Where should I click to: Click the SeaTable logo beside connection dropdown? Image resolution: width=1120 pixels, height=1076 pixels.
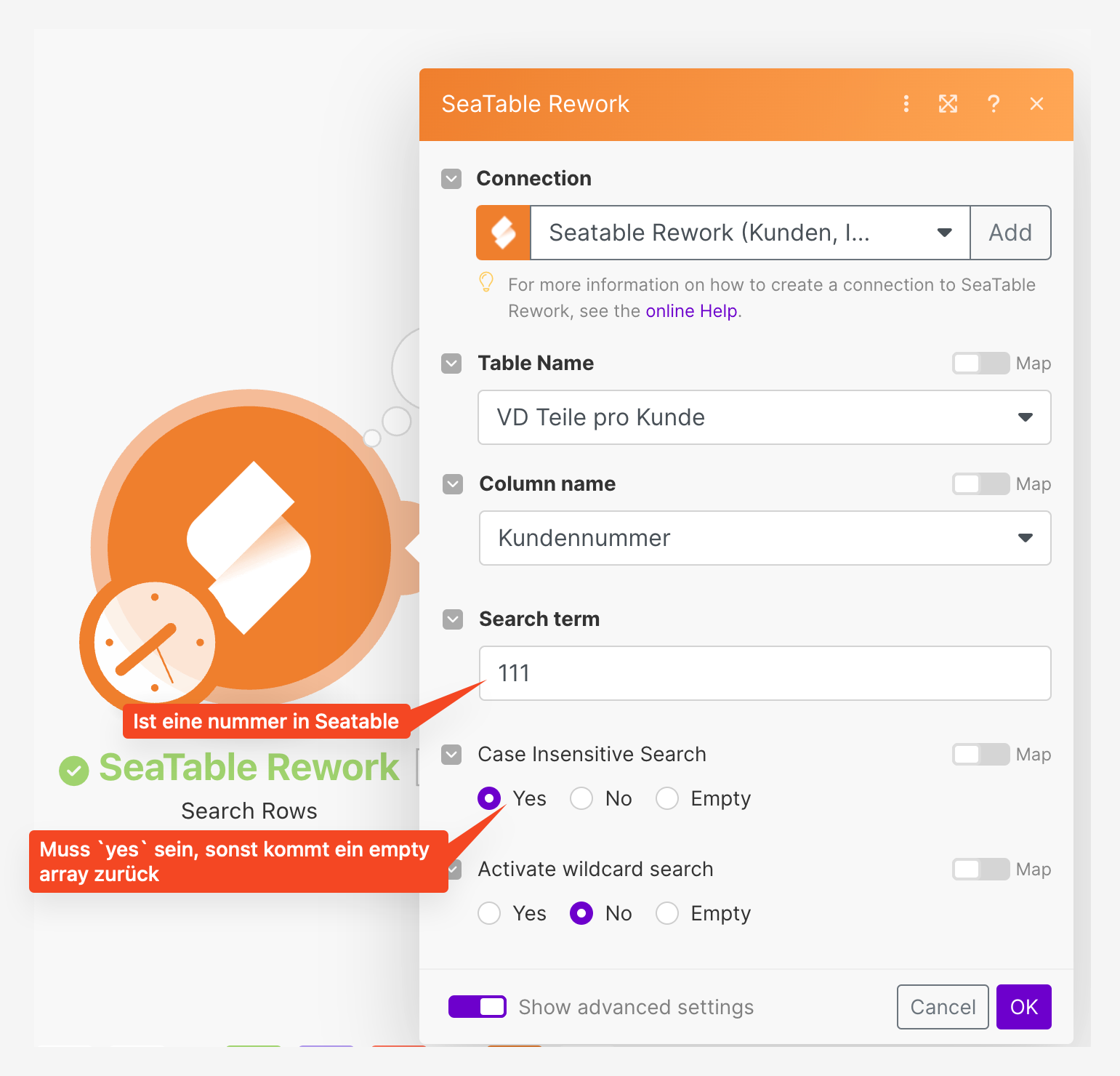click(x=504, y=233)
